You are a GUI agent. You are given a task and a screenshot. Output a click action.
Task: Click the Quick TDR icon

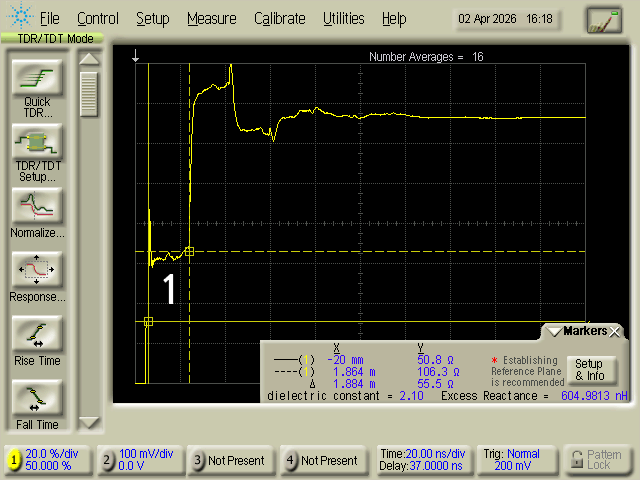point(37,78)
